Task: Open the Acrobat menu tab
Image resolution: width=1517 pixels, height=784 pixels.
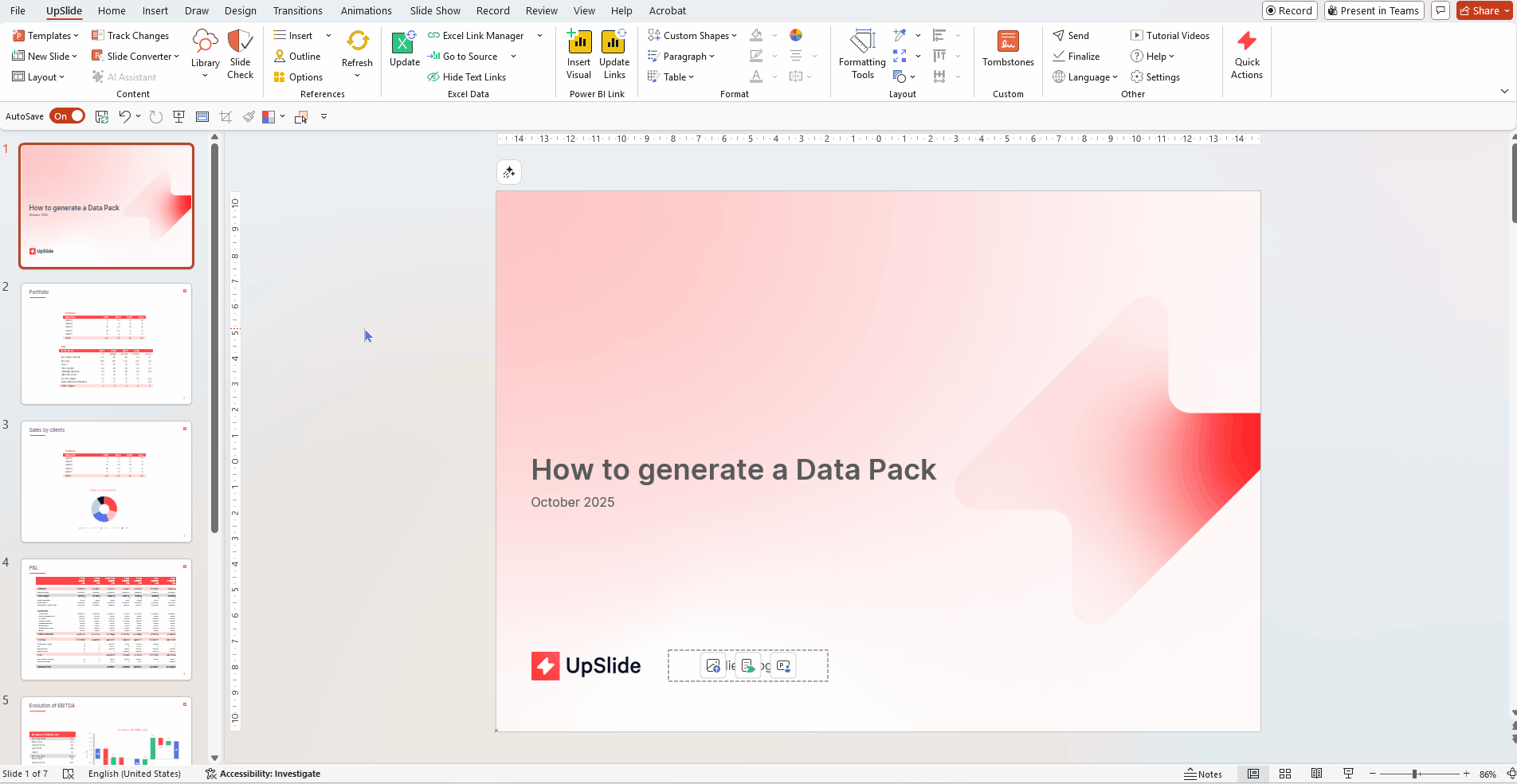Action: [x=667, y=10]
